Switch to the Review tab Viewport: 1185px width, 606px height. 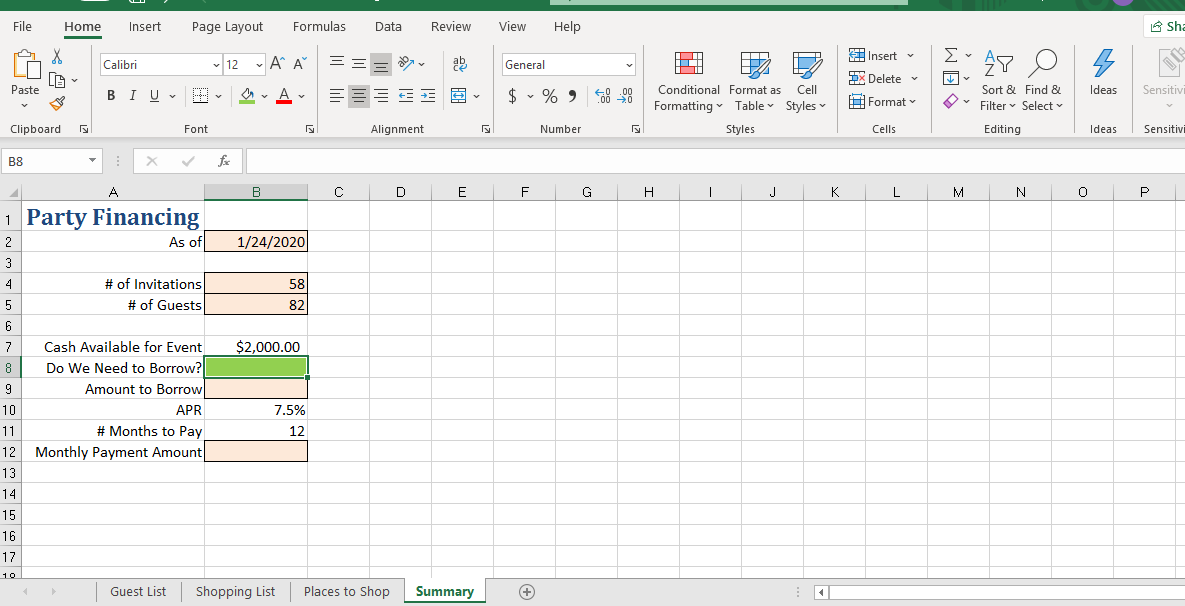[x=450, y=26]
